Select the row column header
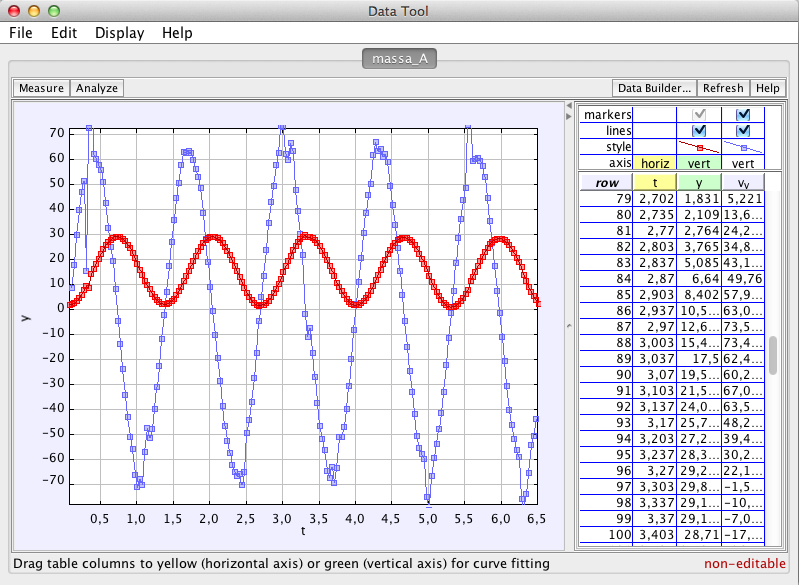Viewport: 799px width, 585px height. (606, 182)
